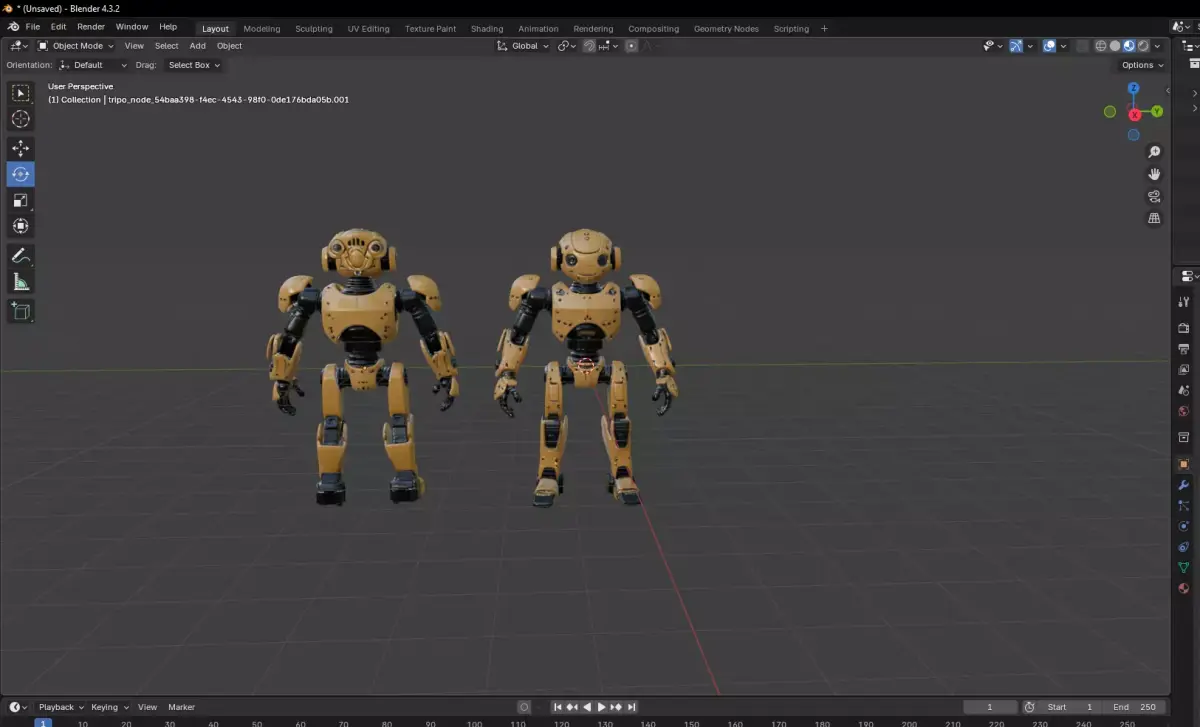The height and width of the screenshot is (727, 1200).
Task: Switch perspective/orthographic grid icon
Action: point(1154,218)
